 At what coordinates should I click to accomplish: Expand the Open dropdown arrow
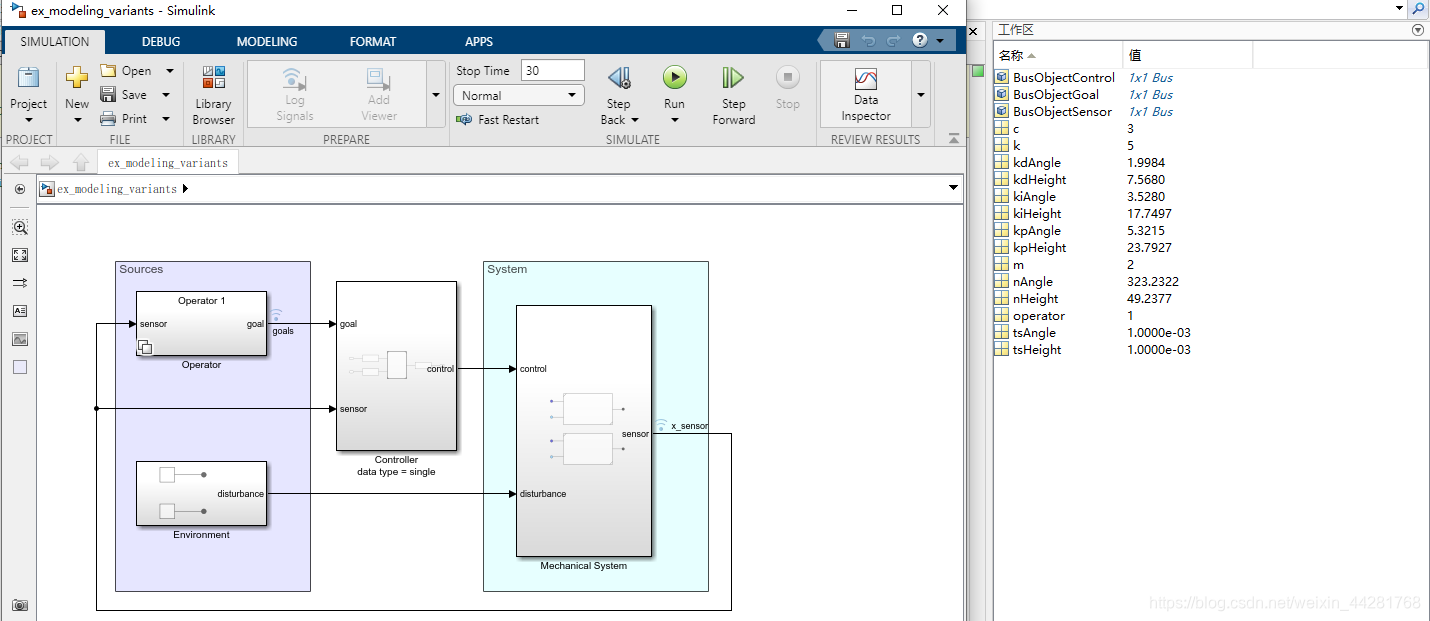pyautogui.click(x=170, y=71)
